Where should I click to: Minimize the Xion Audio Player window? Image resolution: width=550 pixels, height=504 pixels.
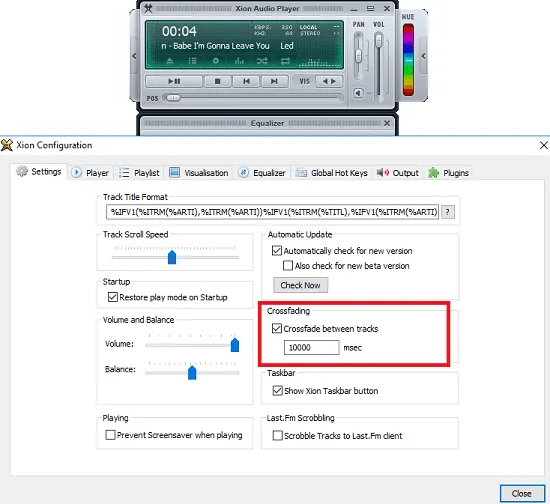click(354, 8)
